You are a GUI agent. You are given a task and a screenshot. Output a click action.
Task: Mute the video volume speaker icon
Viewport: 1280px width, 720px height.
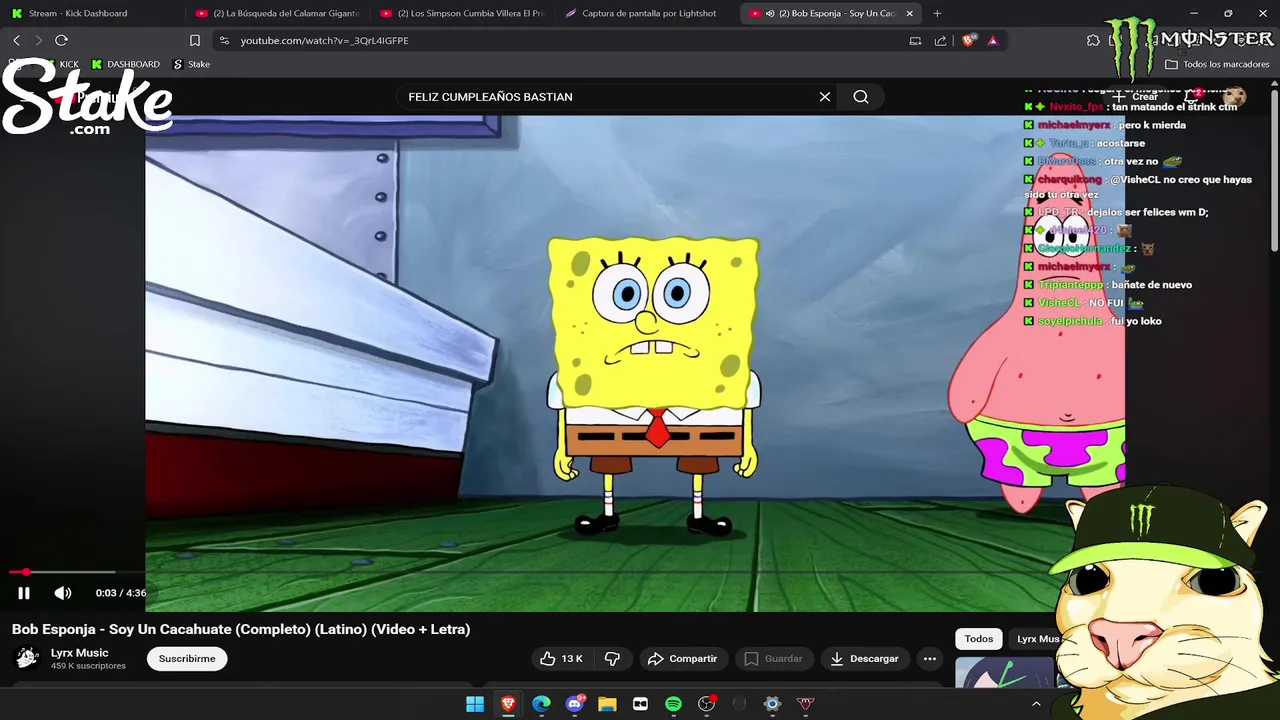click(63, 593)
